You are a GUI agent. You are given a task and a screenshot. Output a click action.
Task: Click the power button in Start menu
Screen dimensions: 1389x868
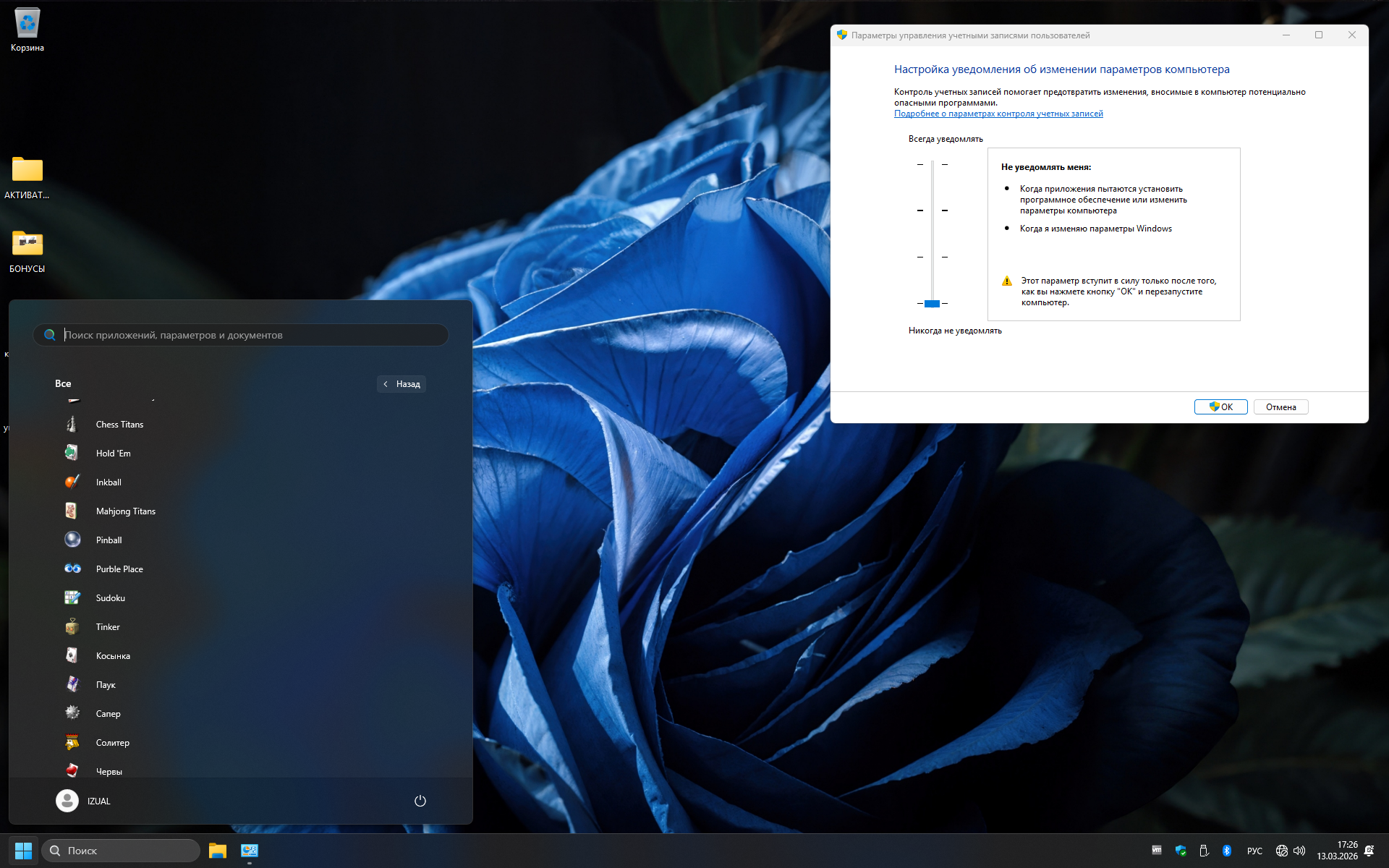pyautogui.click(x=420, y=801)
